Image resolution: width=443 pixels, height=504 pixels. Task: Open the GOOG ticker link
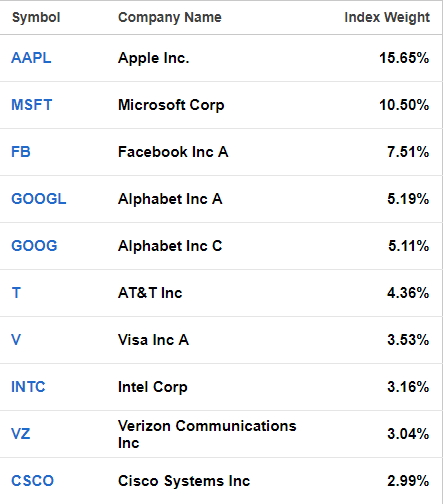pyautogui.click(x=34, y=246)
